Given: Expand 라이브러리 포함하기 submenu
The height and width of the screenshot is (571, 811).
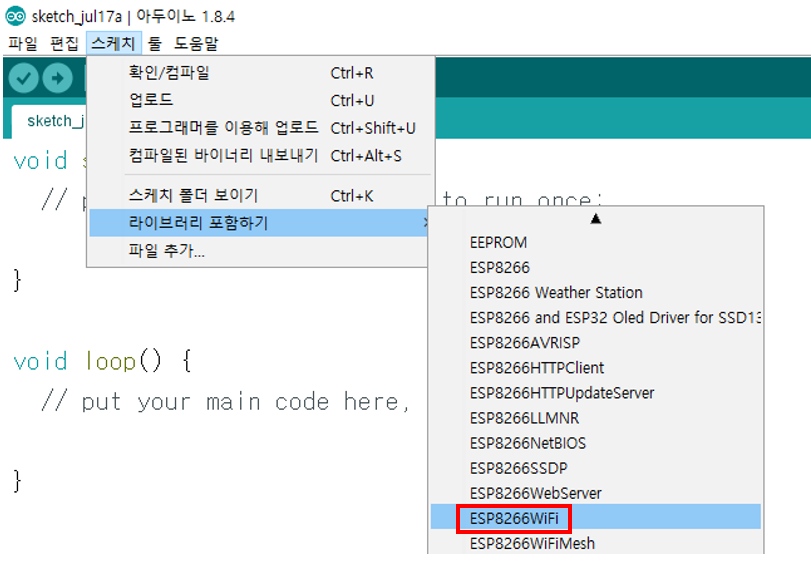Looking at the screenshot, I should pyautogui.click(x=259, y=223).
